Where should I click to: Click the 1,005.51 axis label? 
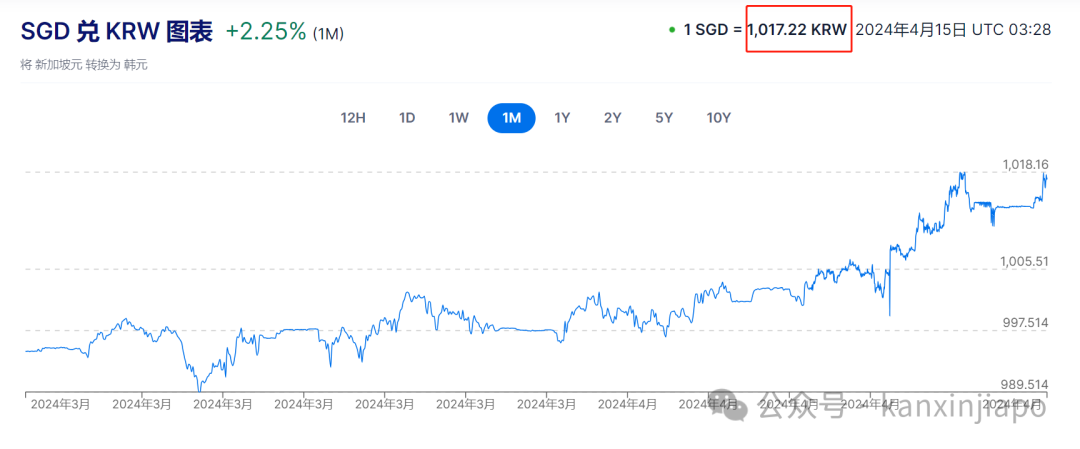(x=1024, y=261)
